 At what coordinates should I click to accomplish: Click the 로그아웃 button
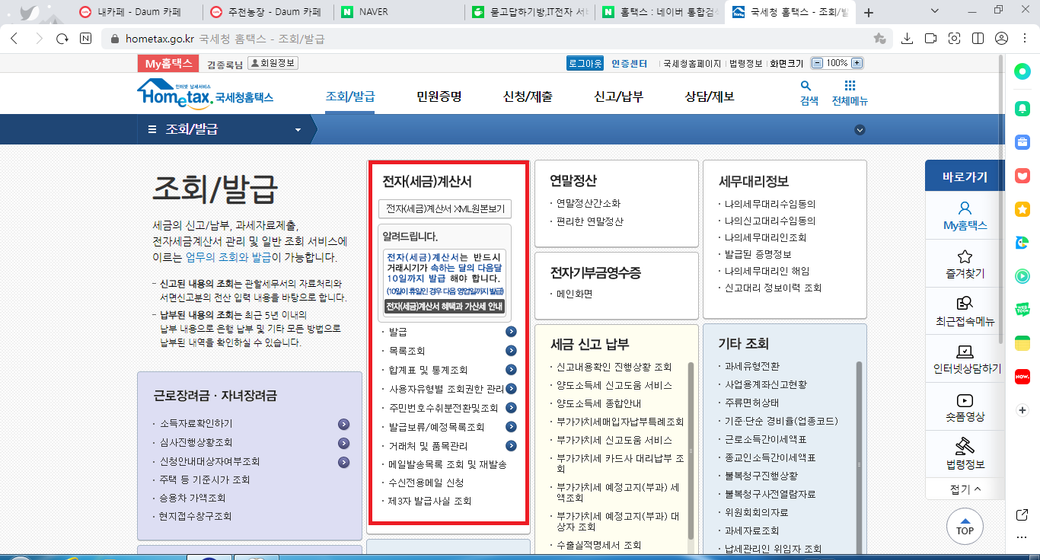[x=585, y=62]
